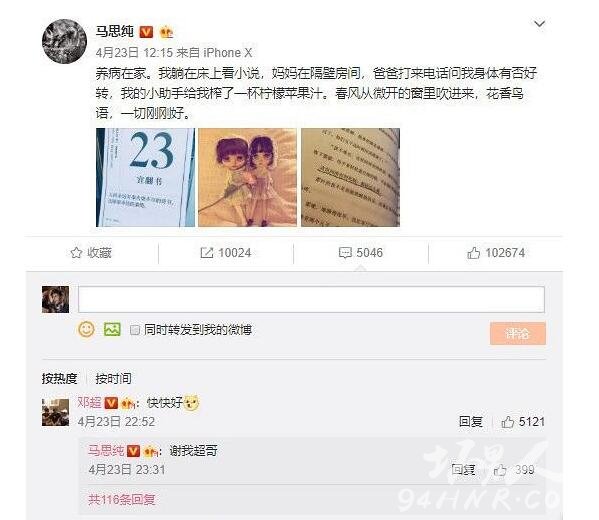Click the green insert image icon

coord(112,329)
